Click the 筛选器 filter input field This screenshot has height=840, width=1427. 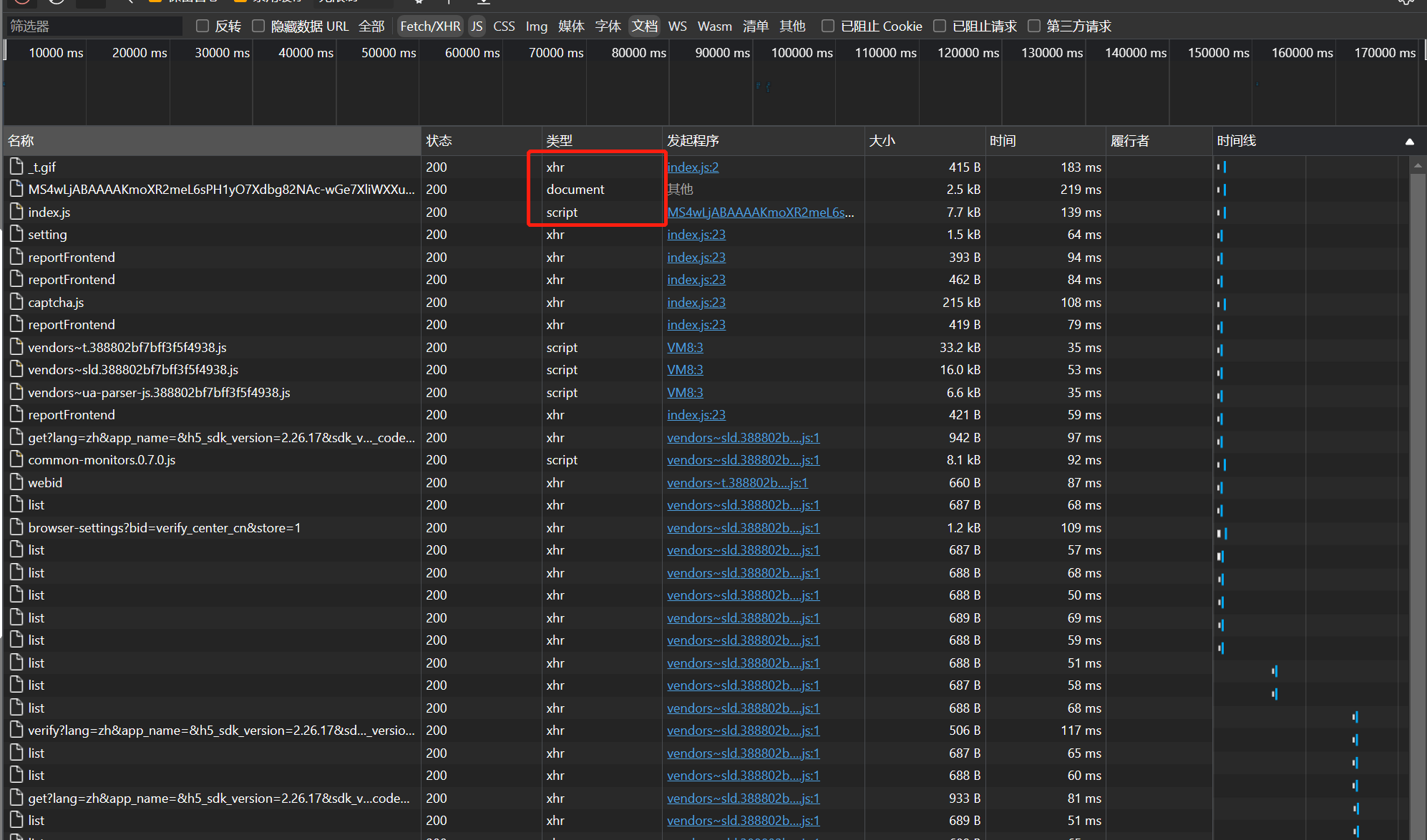pyautogui.click(x=93, y=26)
